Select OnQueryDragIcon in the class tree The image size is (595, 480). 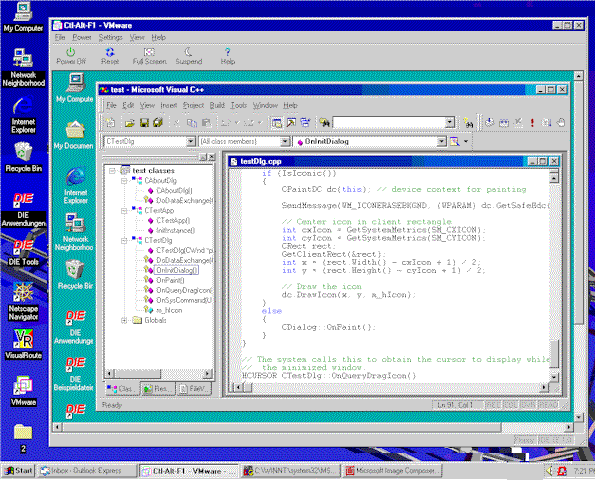click(184, 290)
